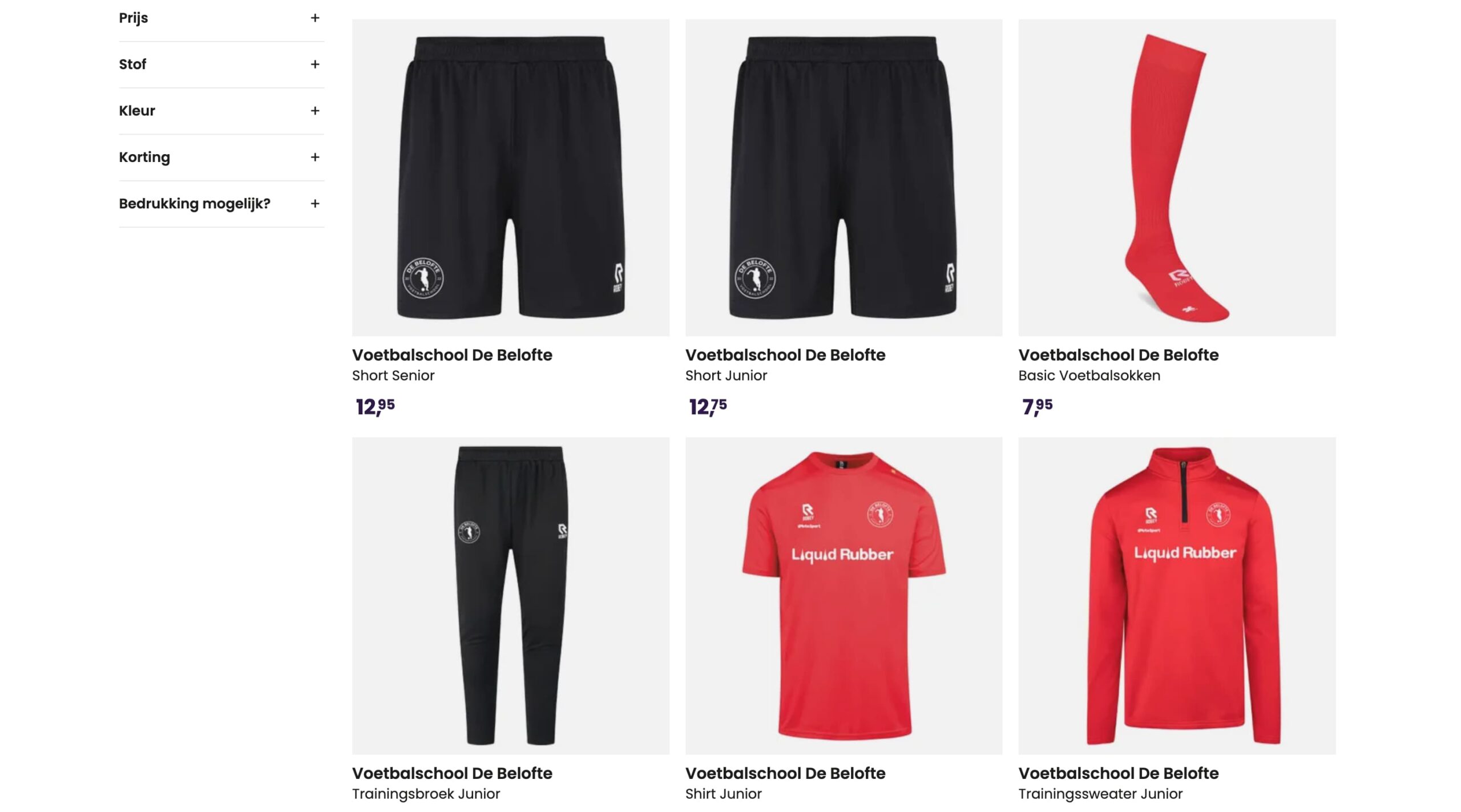
Task: Click the plus icon next to Stof
Action: pos(314,64)
